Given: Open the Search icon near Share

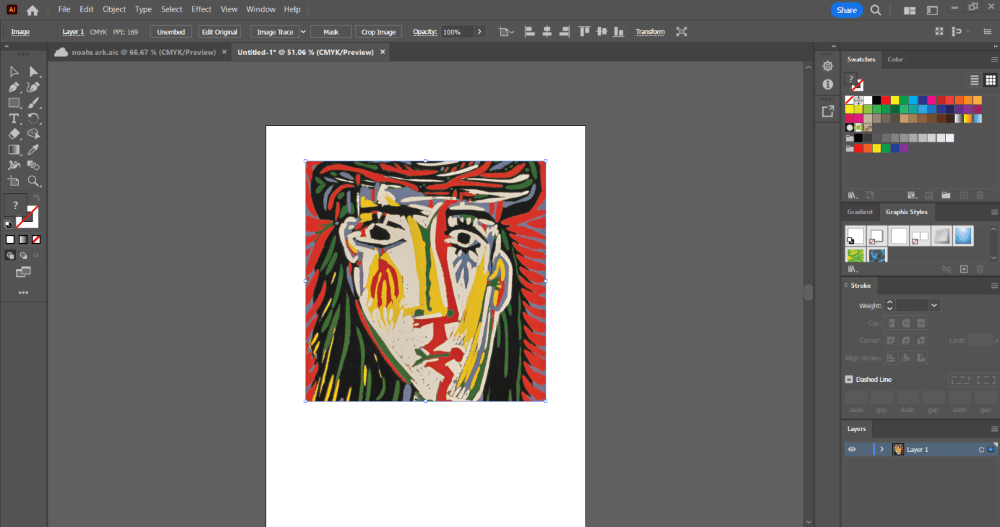Looking at the screenshot, I should tap(876, 10).
